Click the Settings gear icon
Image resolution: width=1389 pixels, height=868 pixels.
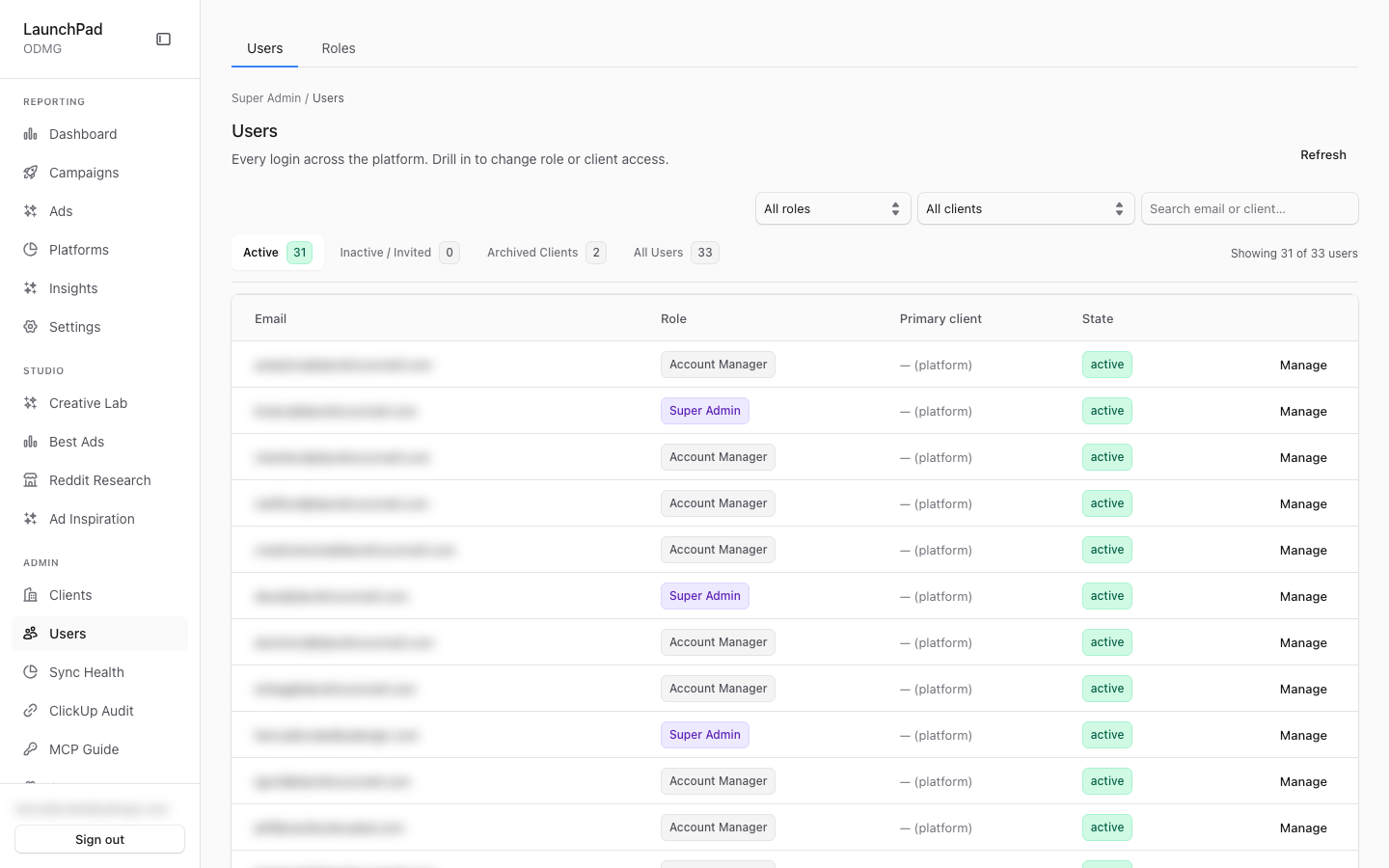click(31, 327)
